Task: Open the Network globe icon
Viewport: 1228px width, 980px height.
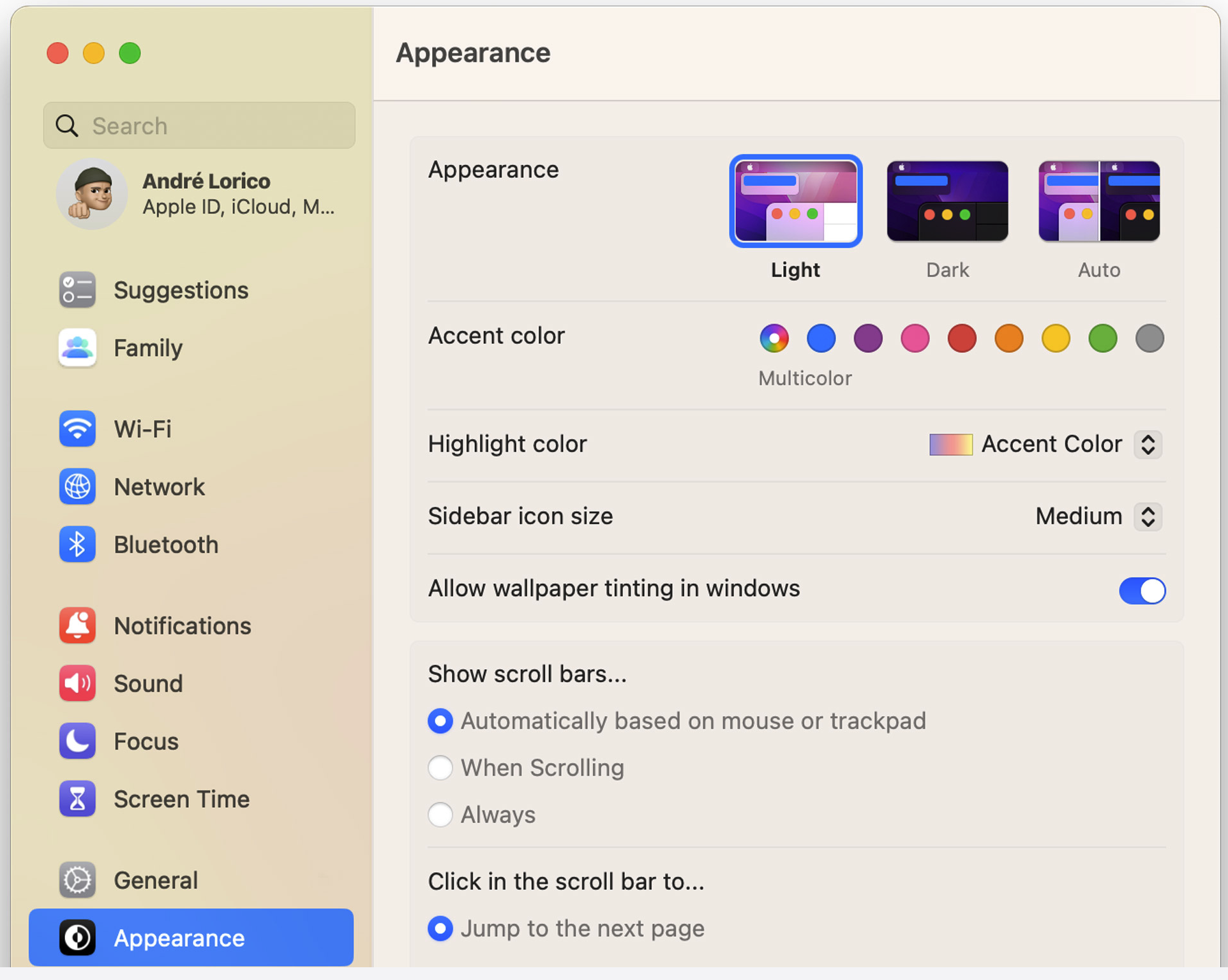Action: pos(77,487)
